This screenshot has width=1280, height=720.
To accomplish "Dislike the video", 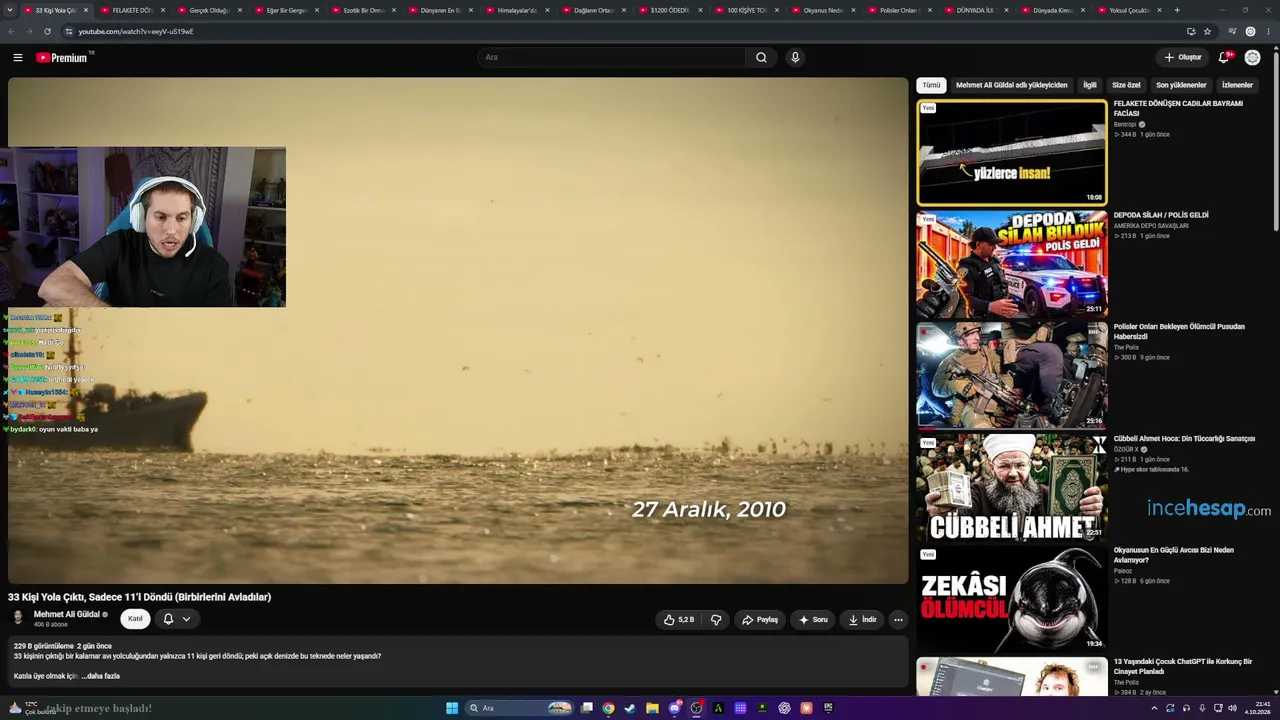I will pyautogui.click(x=716, y=620).
